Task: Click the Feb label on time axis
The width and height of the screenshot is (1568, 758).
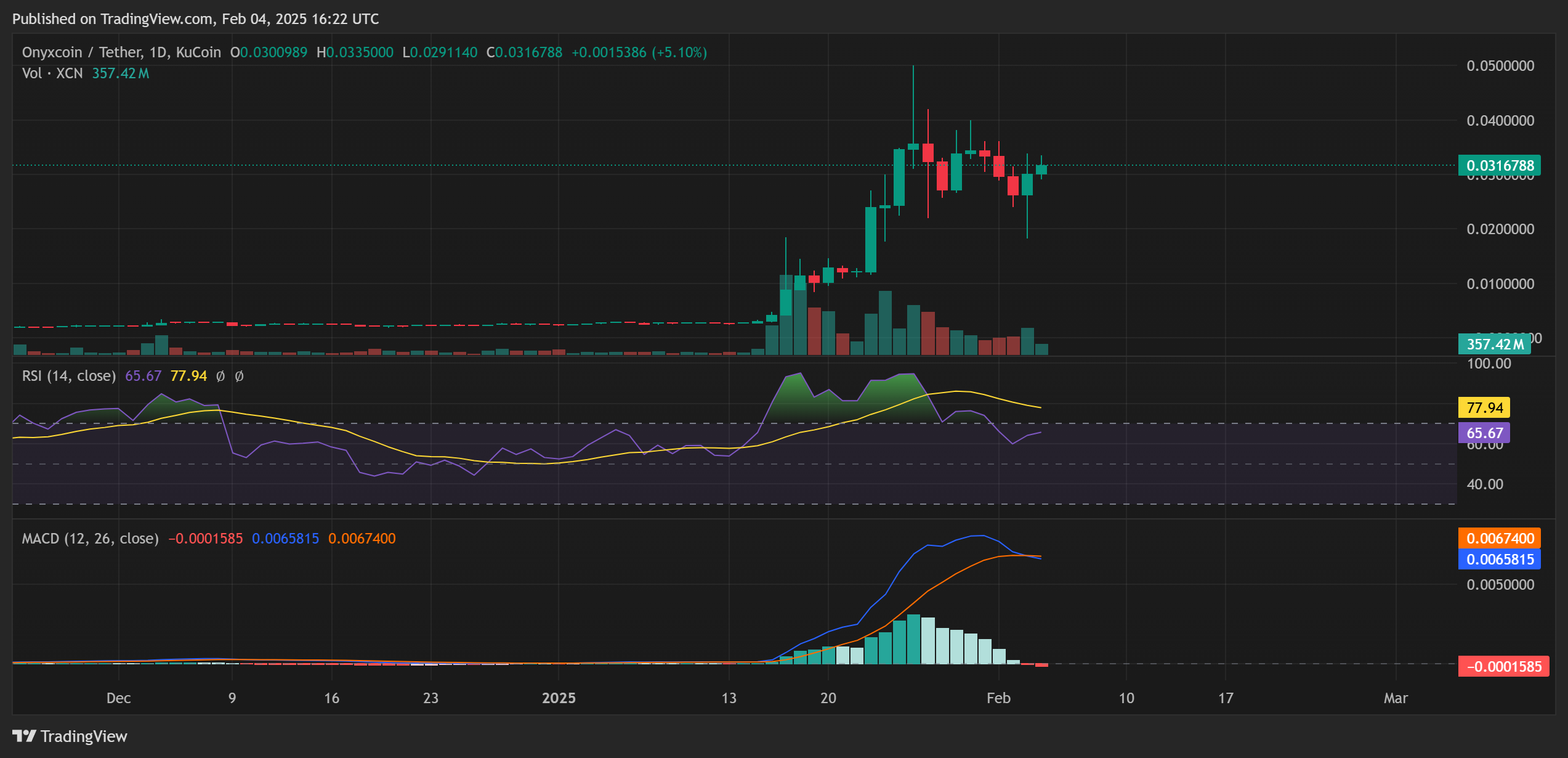Action: pyautogui.click(x=998, y=698)
